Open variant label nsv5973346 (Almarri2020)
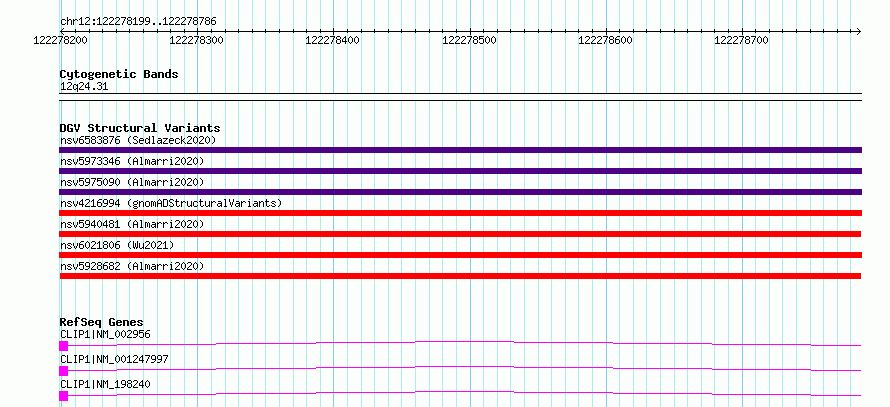 coord(132,161)
